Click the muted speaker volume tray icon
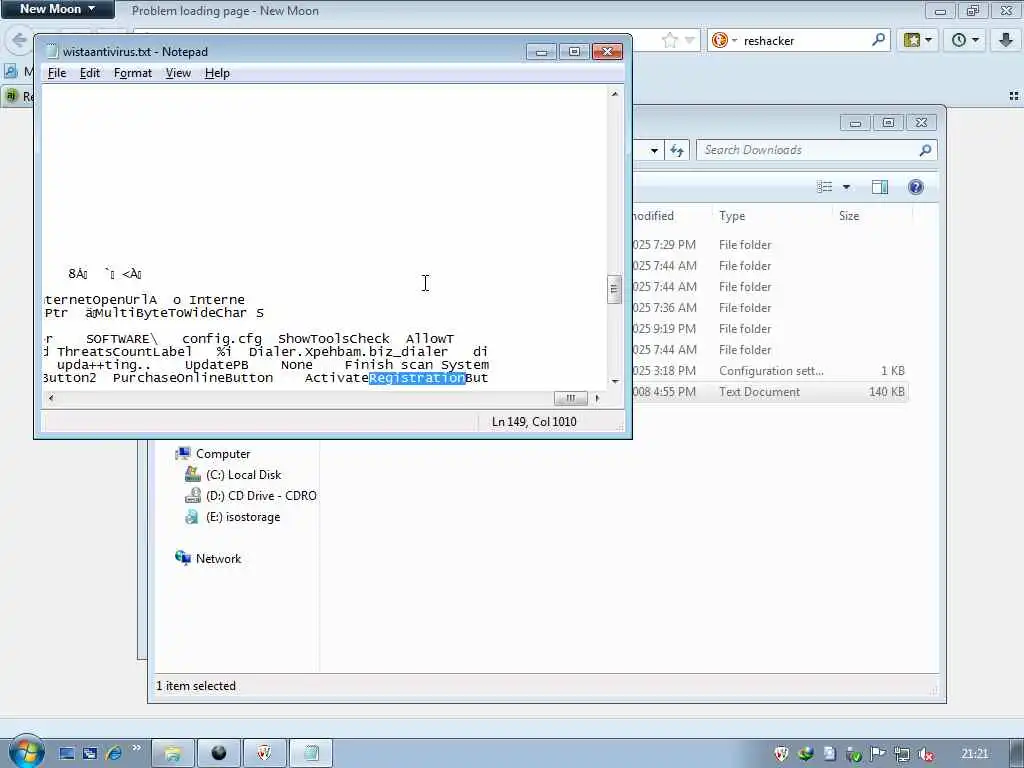This screenshot has width=1024, height=768. [x=925, y=754]
